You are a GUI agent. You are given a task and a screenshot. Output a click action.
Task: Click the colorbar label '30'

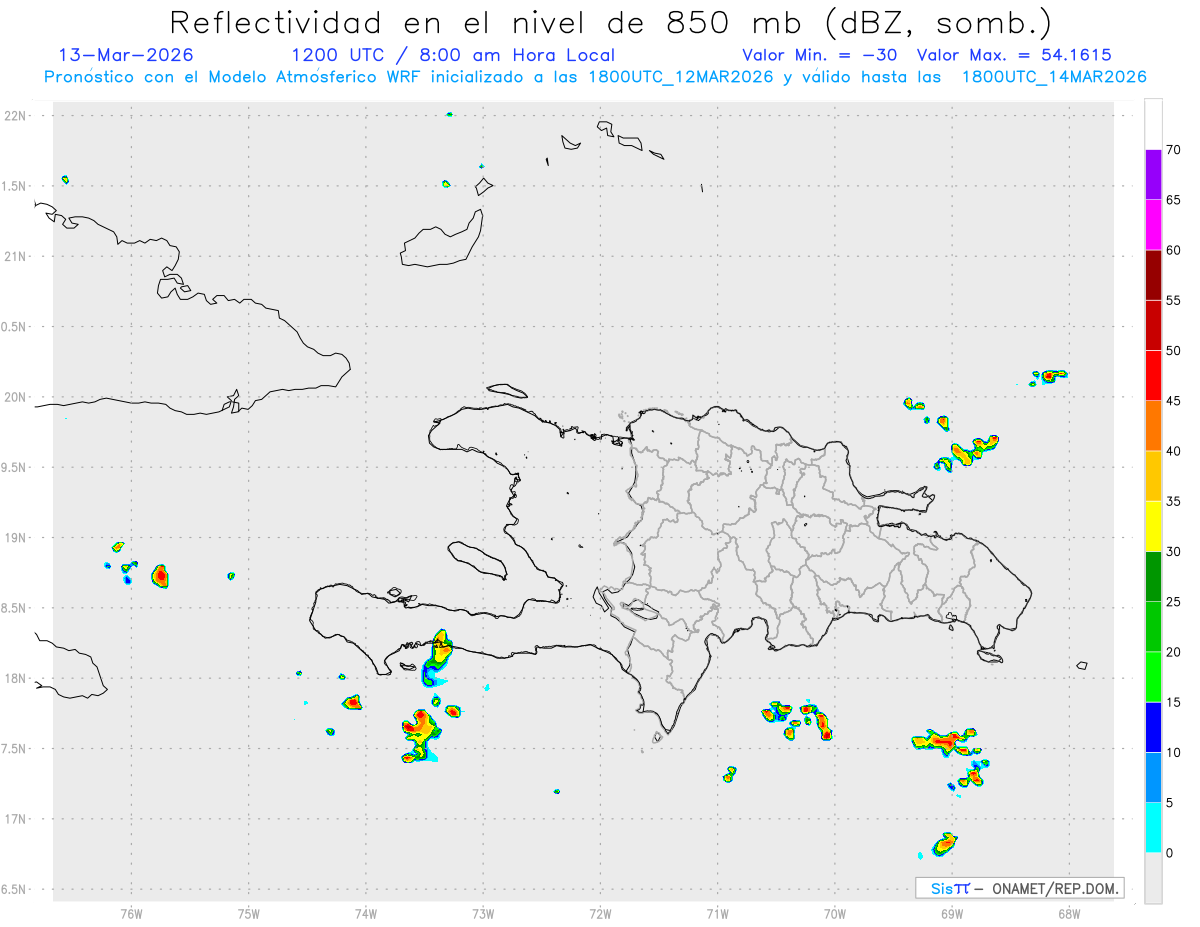click(1174, 552)
